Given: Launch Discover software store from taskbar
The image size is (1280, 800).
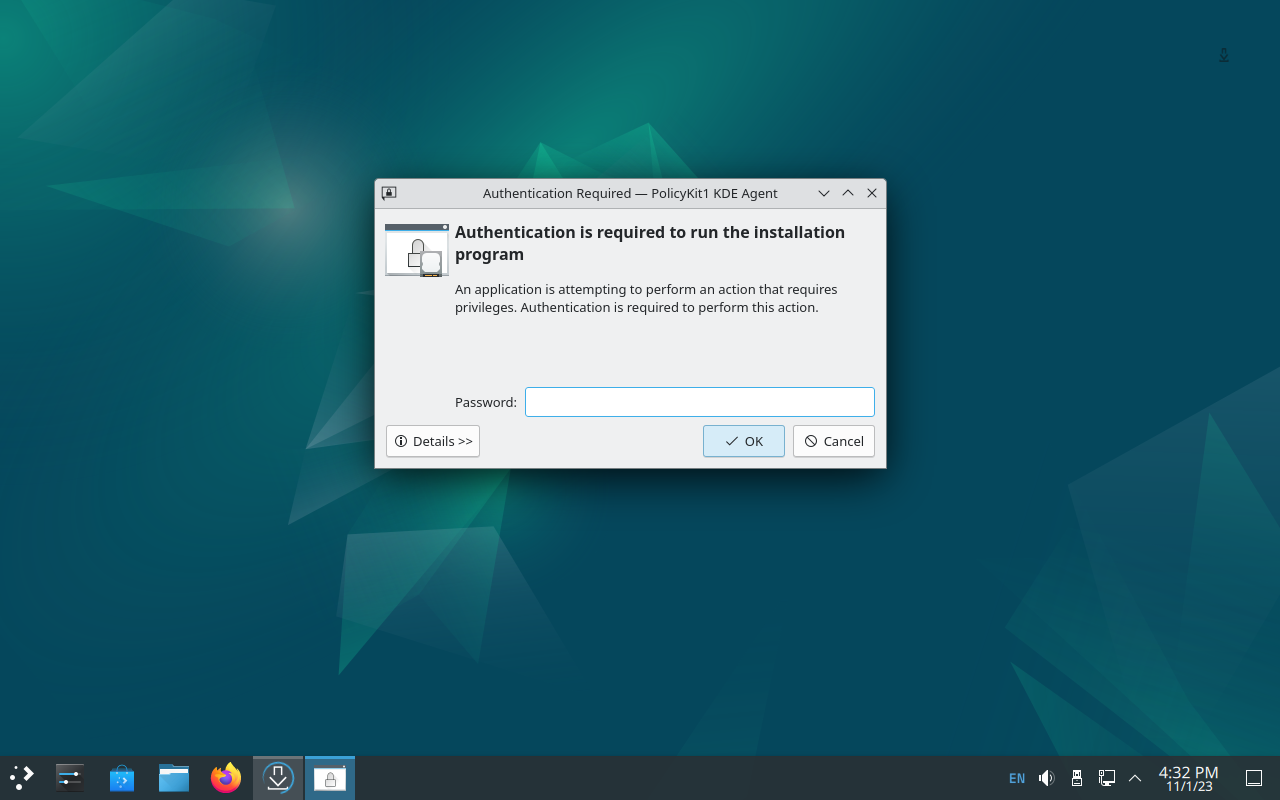Looking at the screenshot, I should tap(122, 777).
